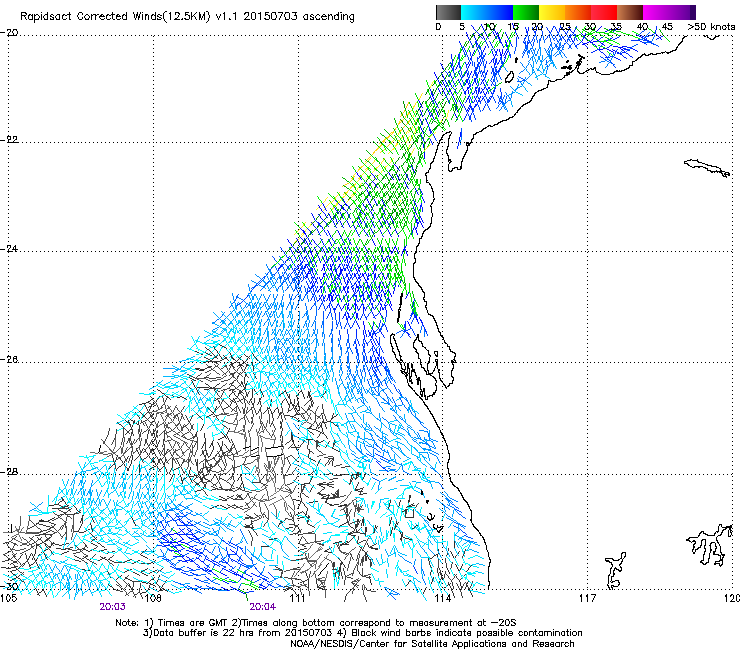740x650 pixels.
Task: Click the purple '20:04' time stamp
Action: (262, 607)
